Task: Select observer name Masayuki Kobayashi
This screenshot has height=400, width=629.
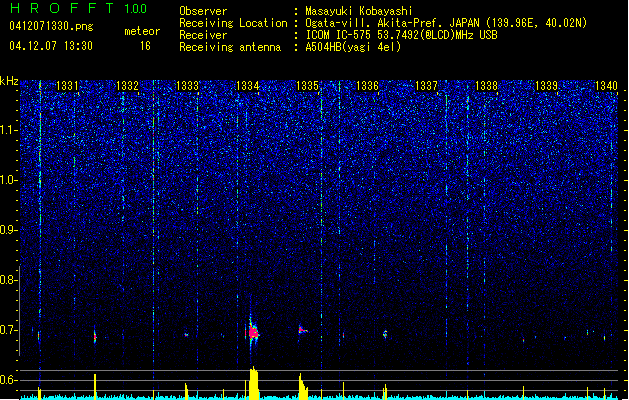Action: [359, 11]
